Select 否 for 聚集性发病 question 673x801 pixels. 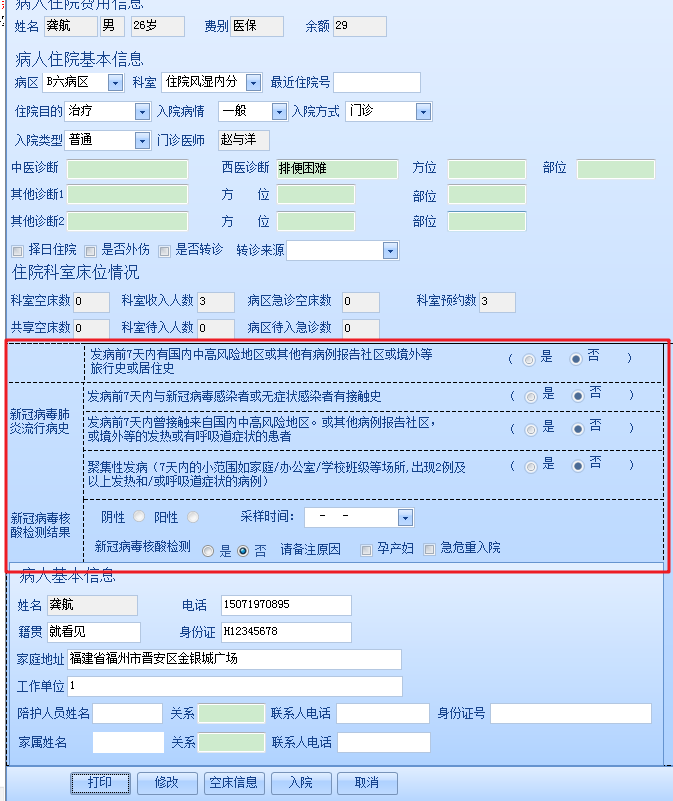(x=578, y=466)
